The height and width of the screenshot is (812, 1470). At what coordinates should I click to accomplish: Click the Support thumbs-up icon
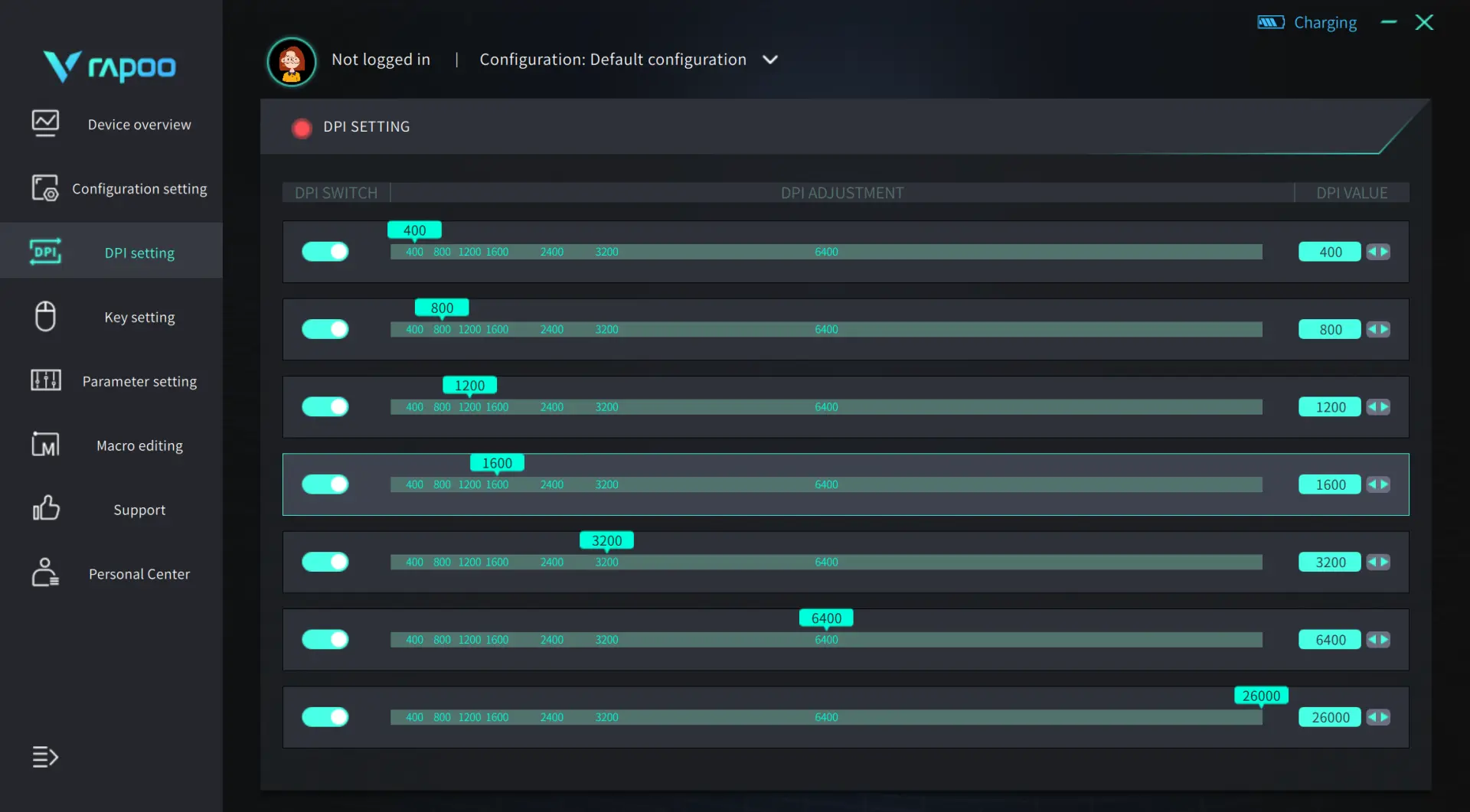(45, 508)
